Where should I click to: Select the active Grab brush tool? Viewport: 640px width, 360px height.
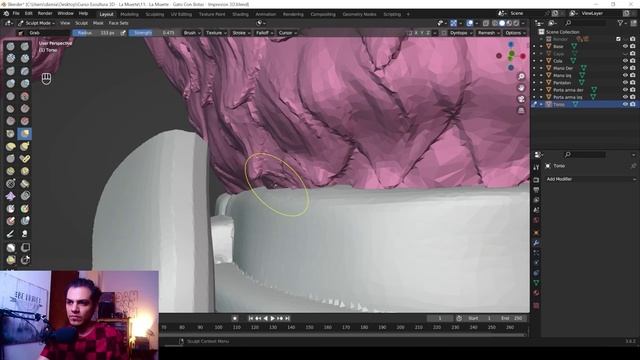coord(25,133)
